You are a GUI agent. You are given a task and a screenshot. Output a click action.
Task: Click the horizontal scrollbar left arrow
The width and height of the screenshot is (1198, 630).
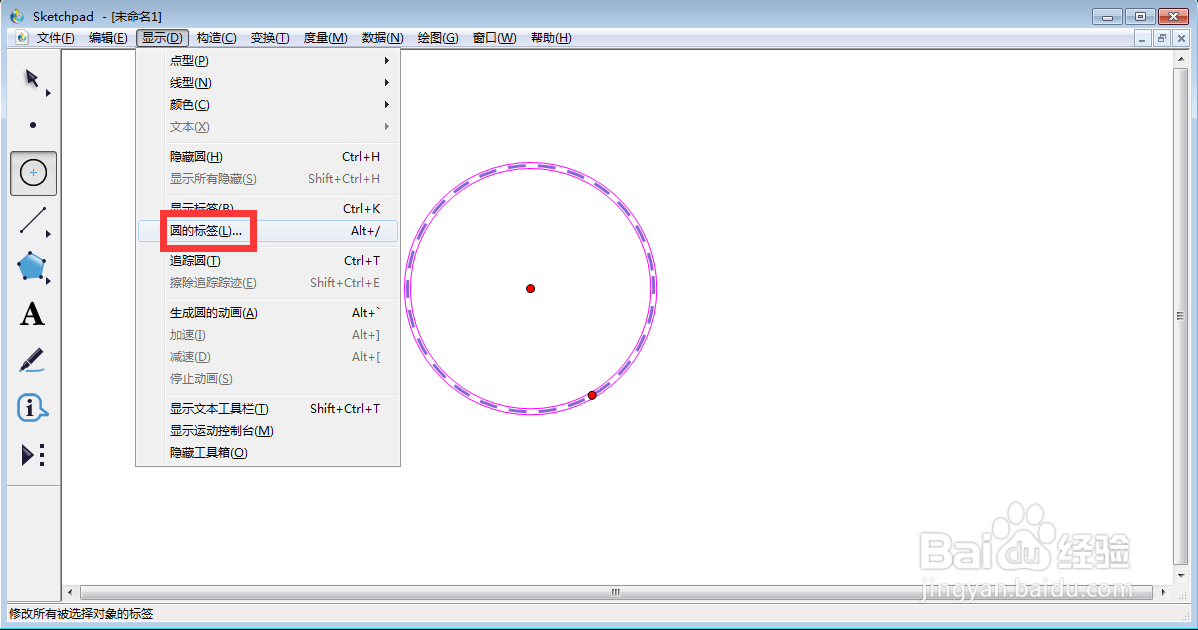coord(70,592)
